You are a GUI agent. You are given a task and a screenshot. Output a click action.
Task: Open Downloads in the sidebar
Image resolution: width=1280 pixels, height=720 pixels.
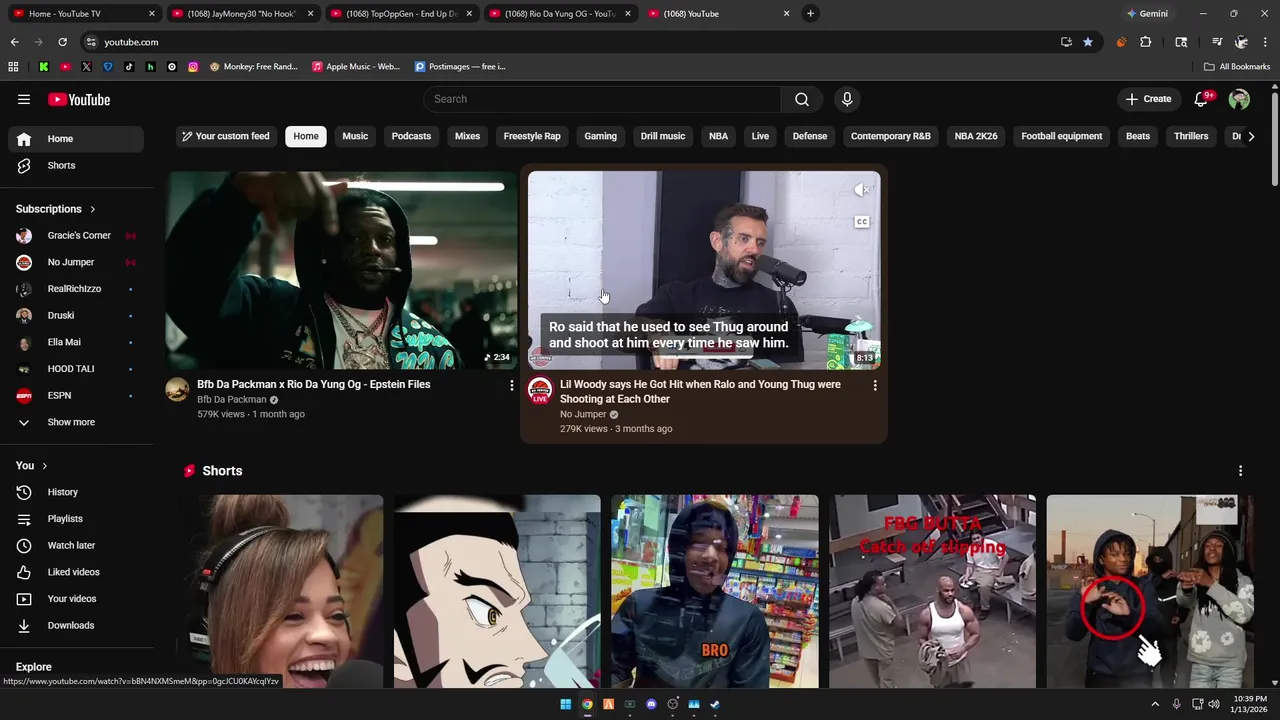point(76,625)
